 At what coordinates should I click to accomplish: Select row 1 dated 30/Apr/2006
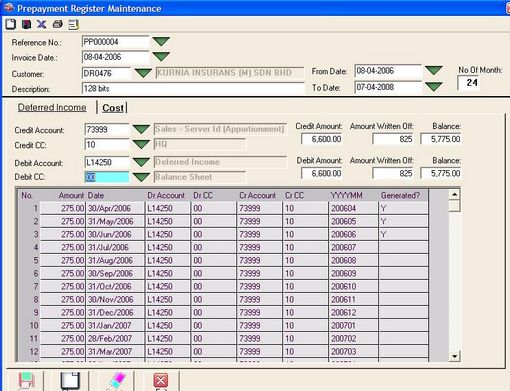tap(224, 208)
